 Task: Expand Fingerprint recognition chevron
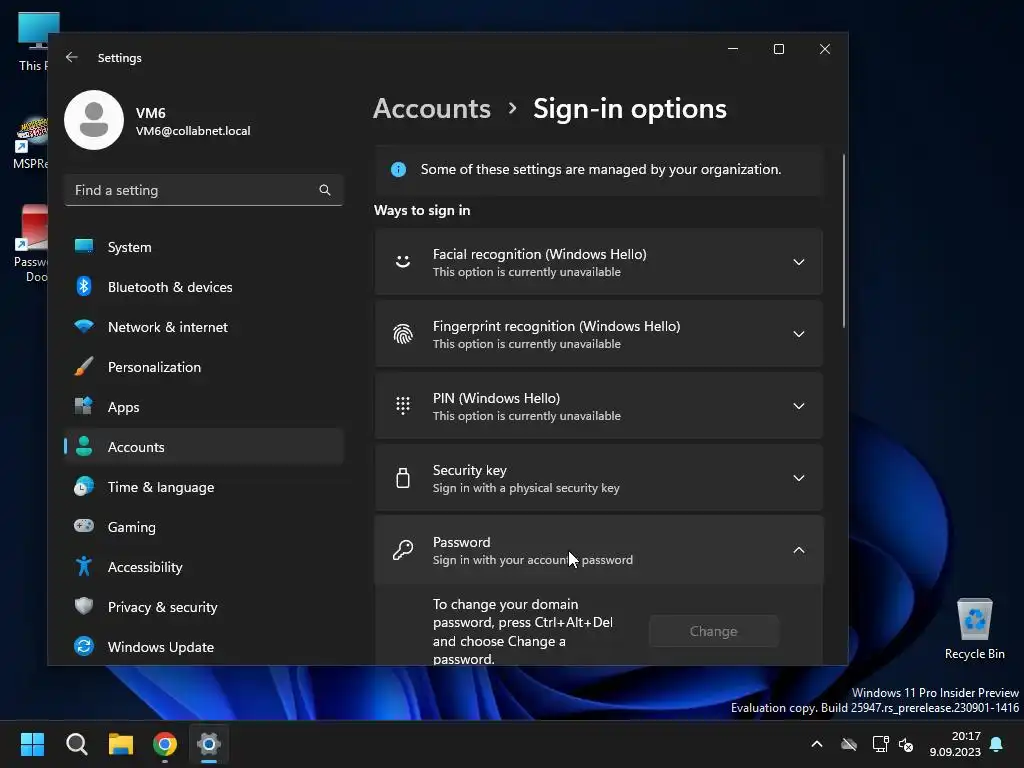pos(798,334)
